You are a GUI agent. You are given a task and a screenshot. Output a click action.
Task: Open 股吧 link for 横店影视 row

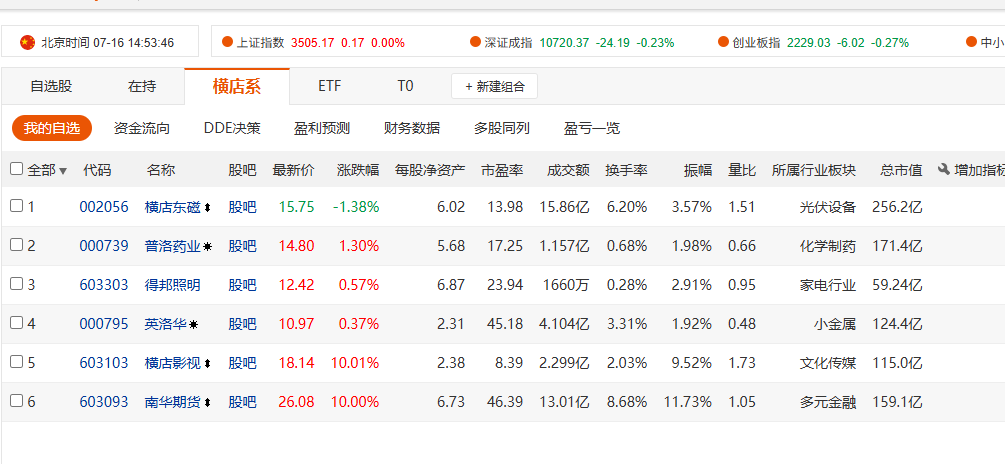pos(242,363)
